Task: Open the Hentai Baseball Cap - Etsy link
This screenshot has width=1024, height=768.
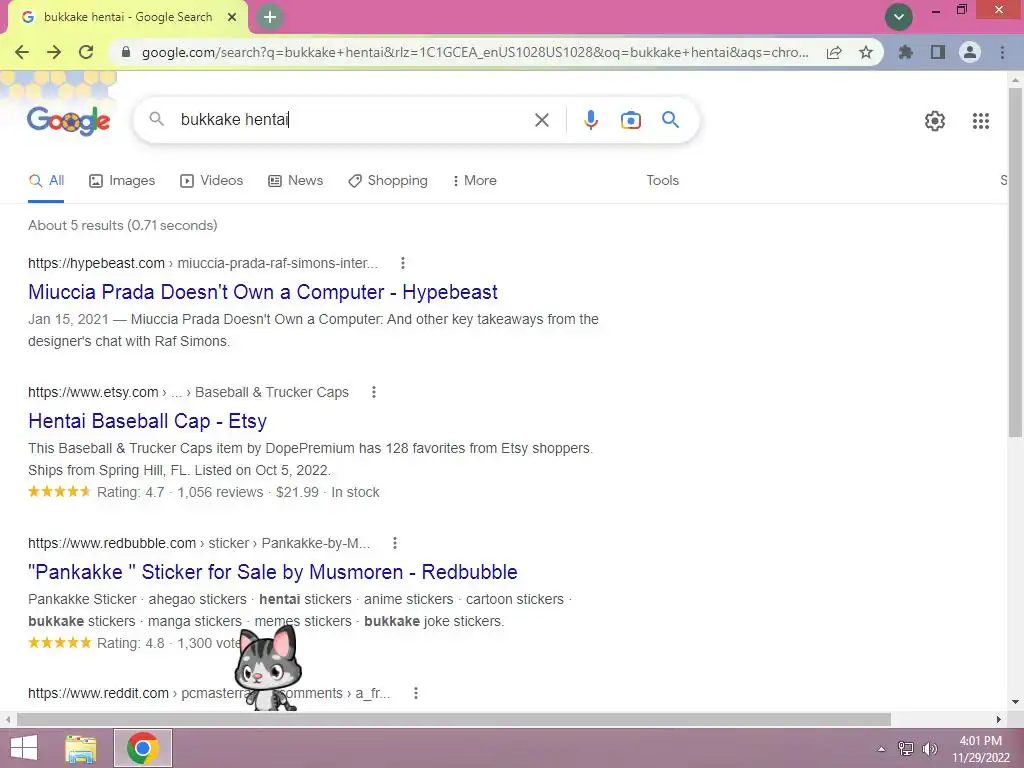Action: tap(148, 421)
